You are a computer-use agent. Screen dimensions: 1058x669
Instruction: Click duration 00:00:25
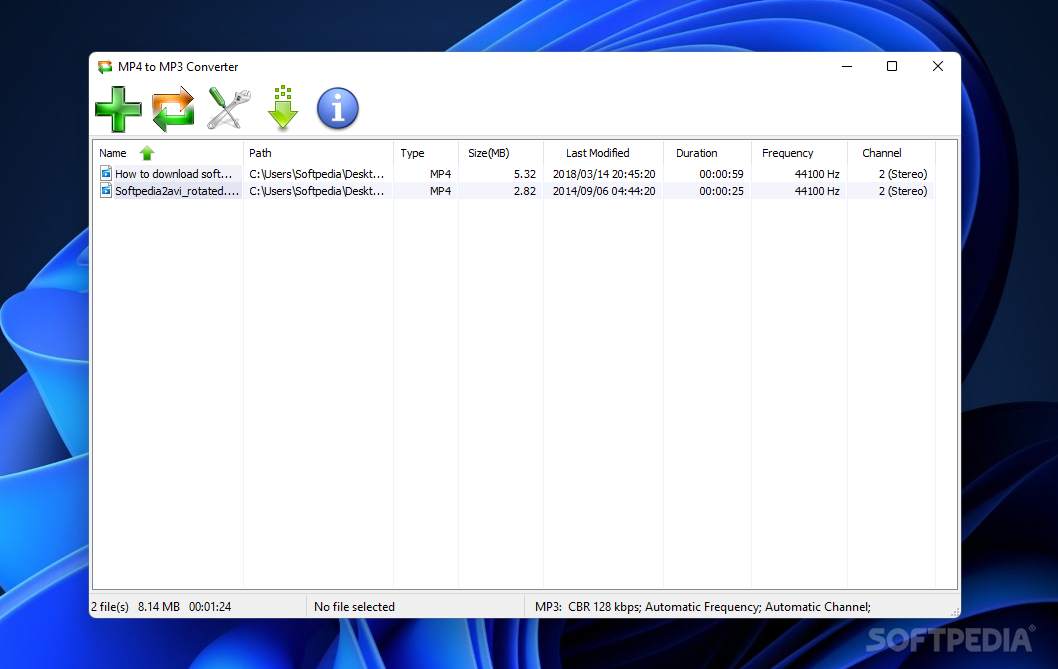(x=721, y=191)
